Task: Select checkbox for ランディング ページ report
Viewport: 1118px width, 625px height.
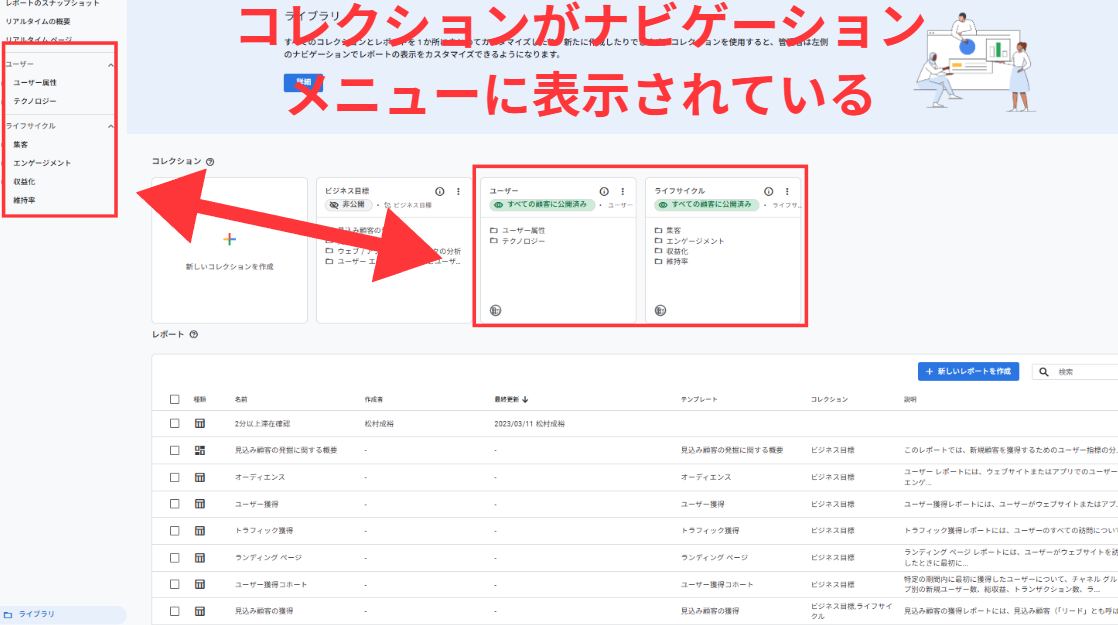Action: (175, 557)
